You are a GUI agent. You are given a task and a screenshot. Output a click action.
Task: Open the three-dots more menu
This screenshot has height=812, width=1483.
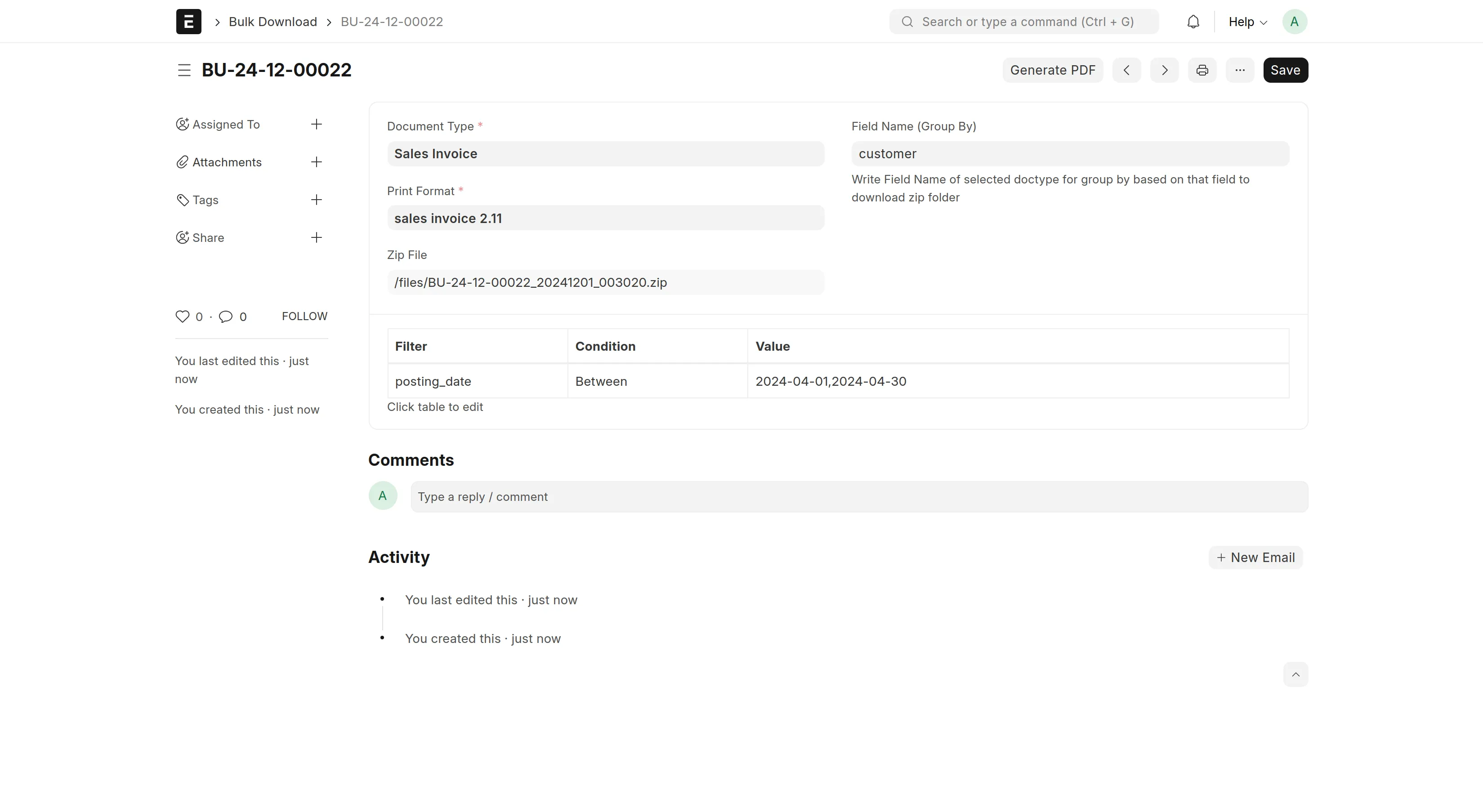pyautogui.click(x=1239, y=70)
